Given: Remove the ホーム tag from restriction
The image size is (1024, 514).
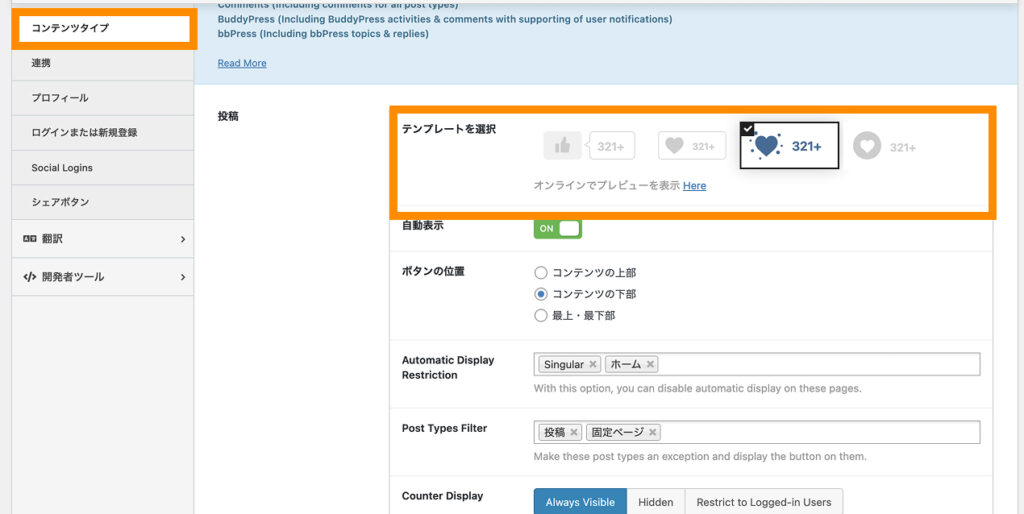Looking at the screenshot, I should pos(650,365).
